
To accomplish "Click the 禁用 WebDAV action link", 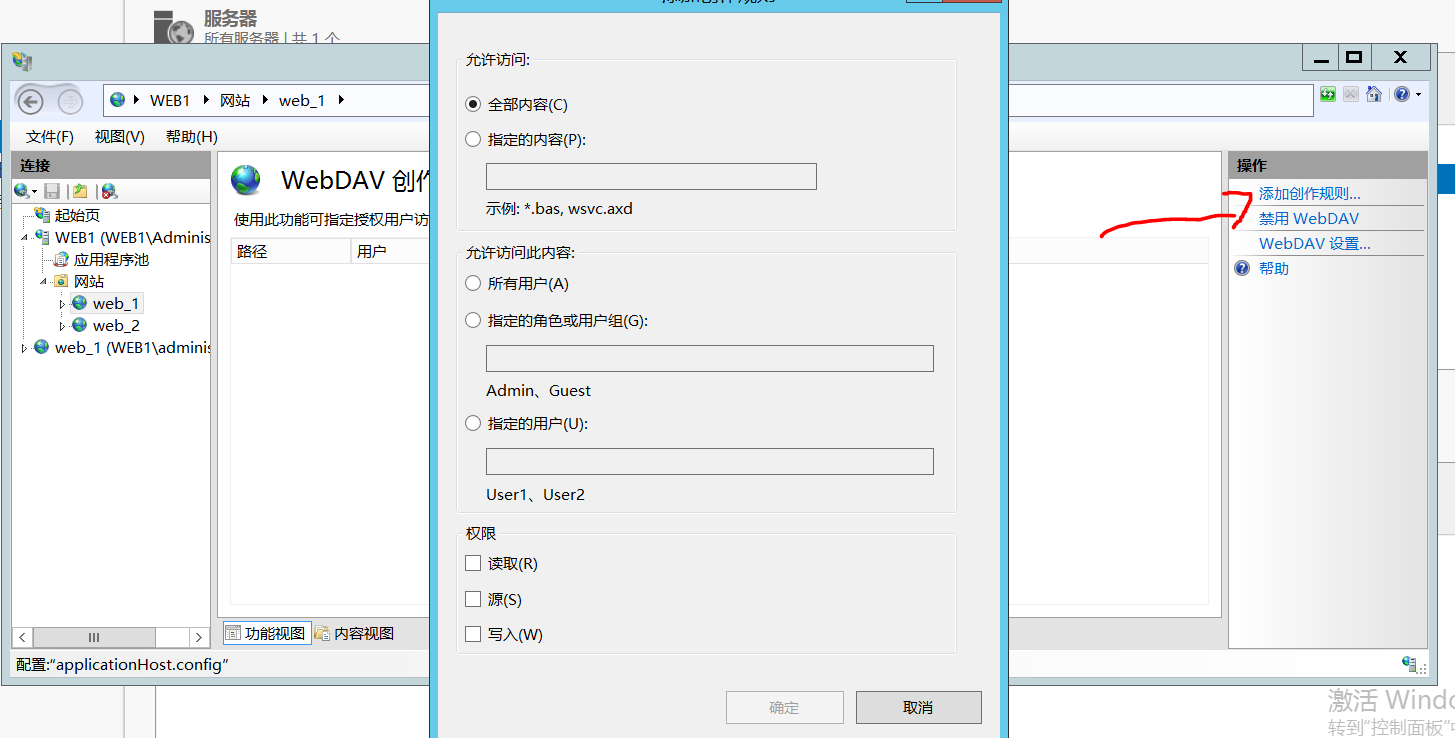I will pyautogui.click(x=1309, y=218).
